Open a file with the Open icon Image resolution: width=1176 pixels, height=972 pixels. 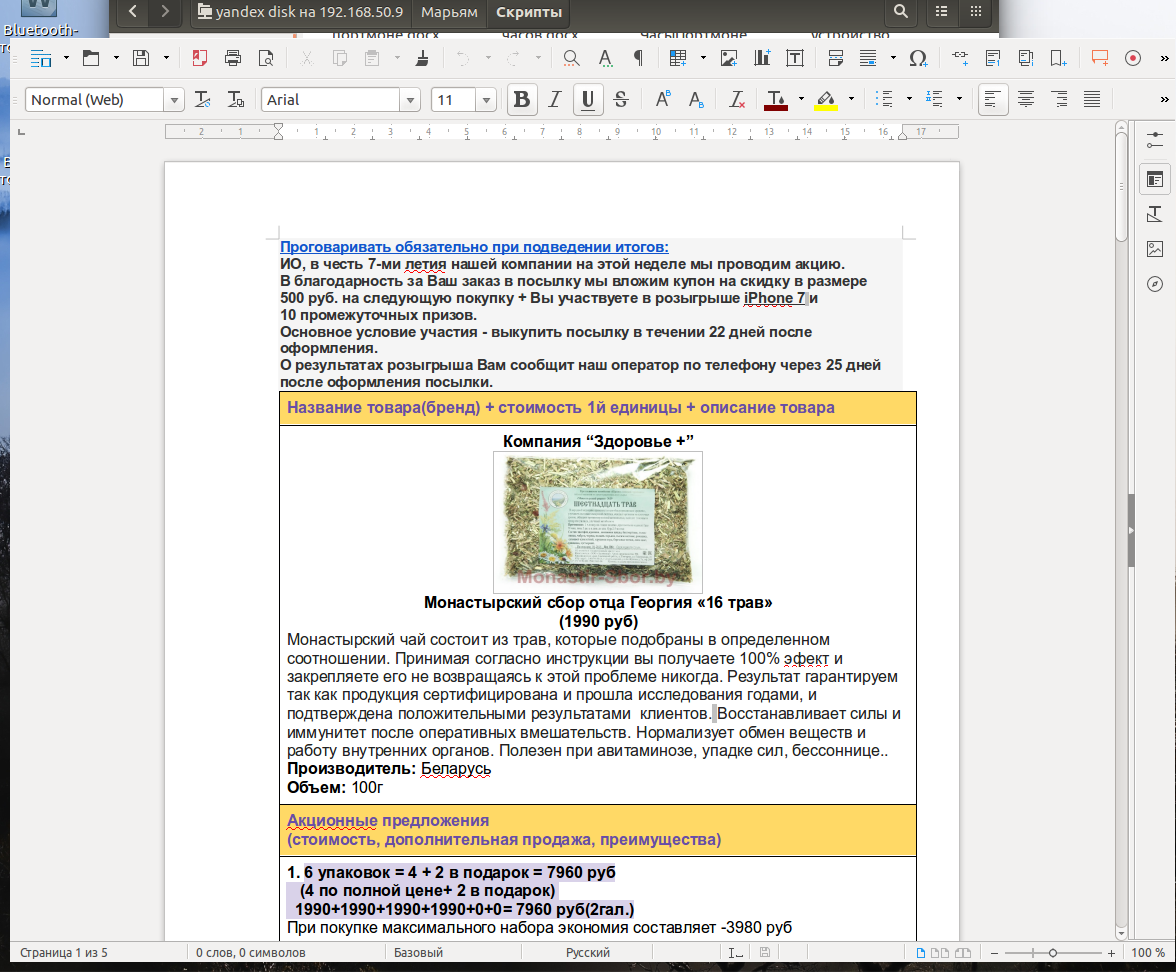tap(91, 58)
